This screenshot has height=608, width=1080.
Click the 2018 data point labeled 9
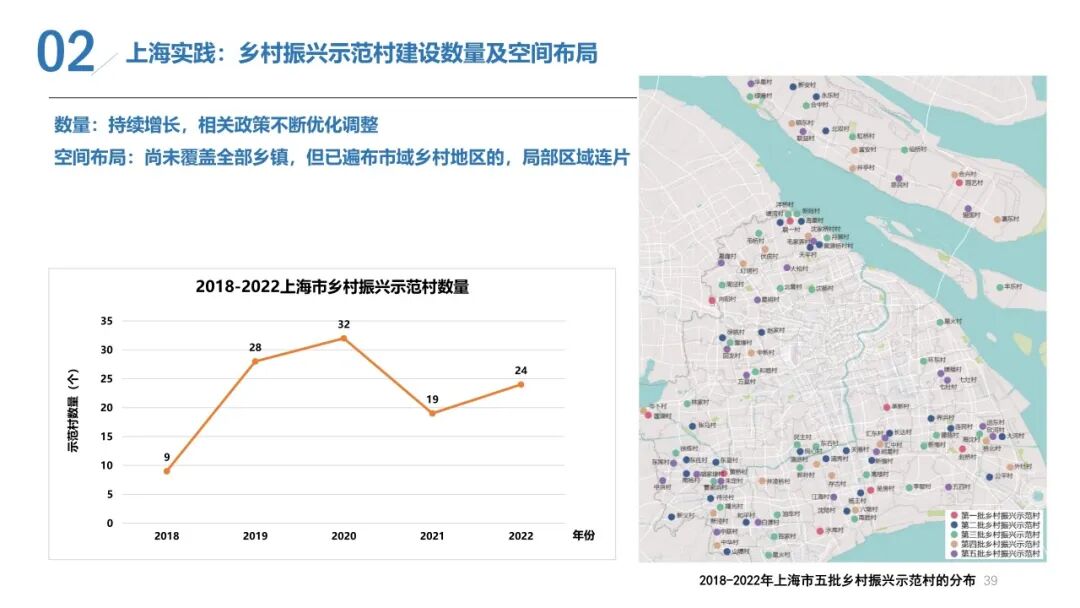click(x=165, y=469)
